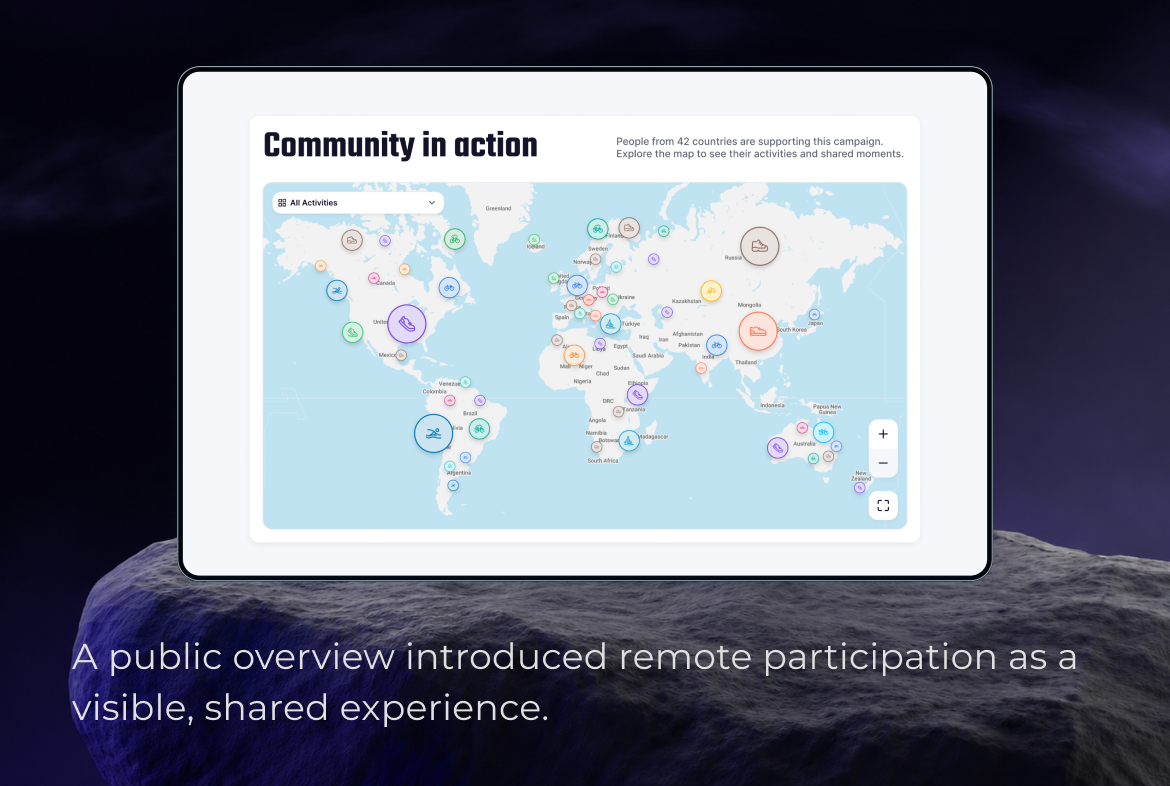1170x786 pixels.
Task: Open the cyan bicycle marker in northern Australia
Action: pos(823,431)
